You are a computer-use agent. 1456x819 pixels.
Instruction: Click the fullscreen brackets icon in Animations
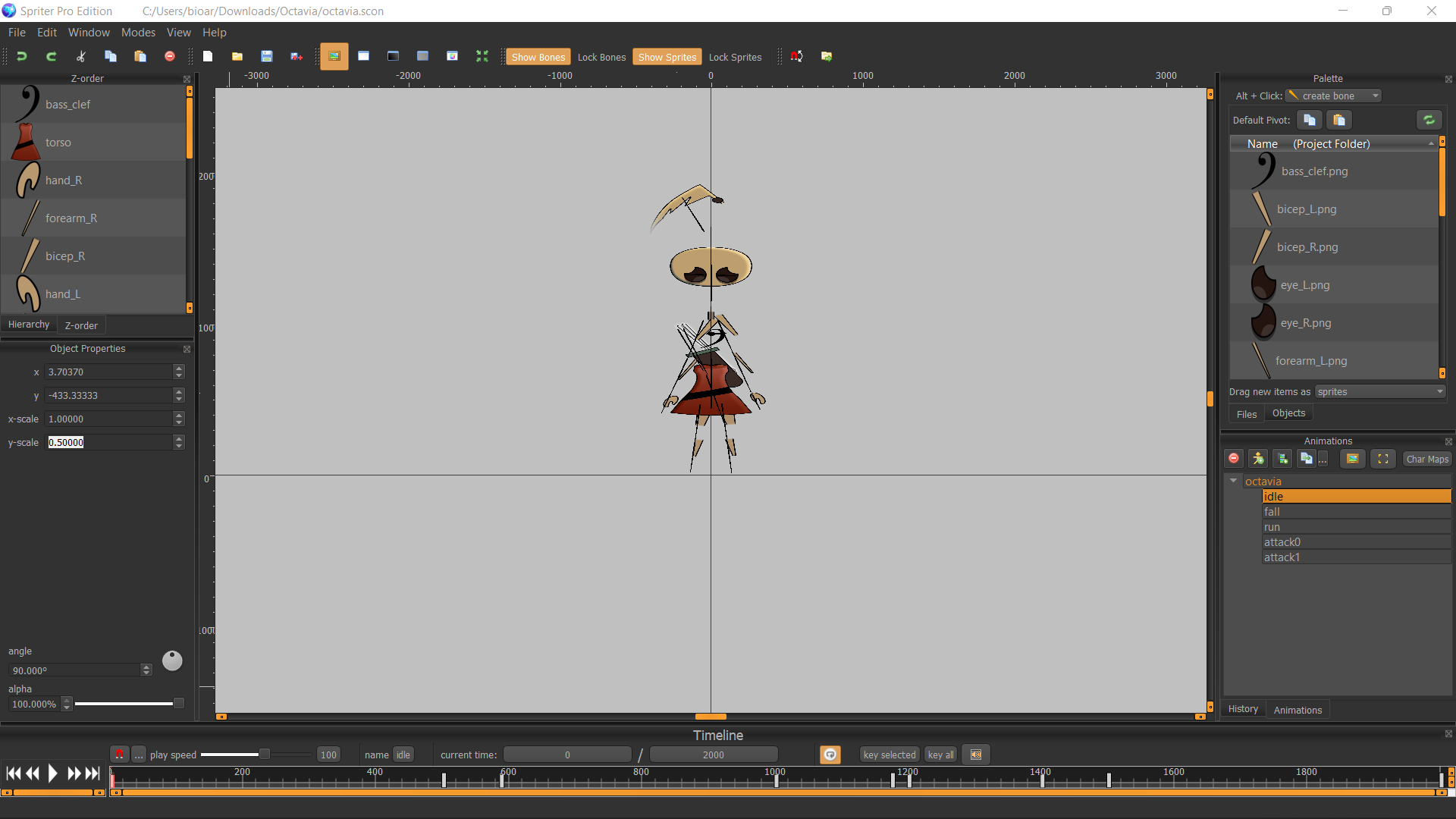[1383, 459]
